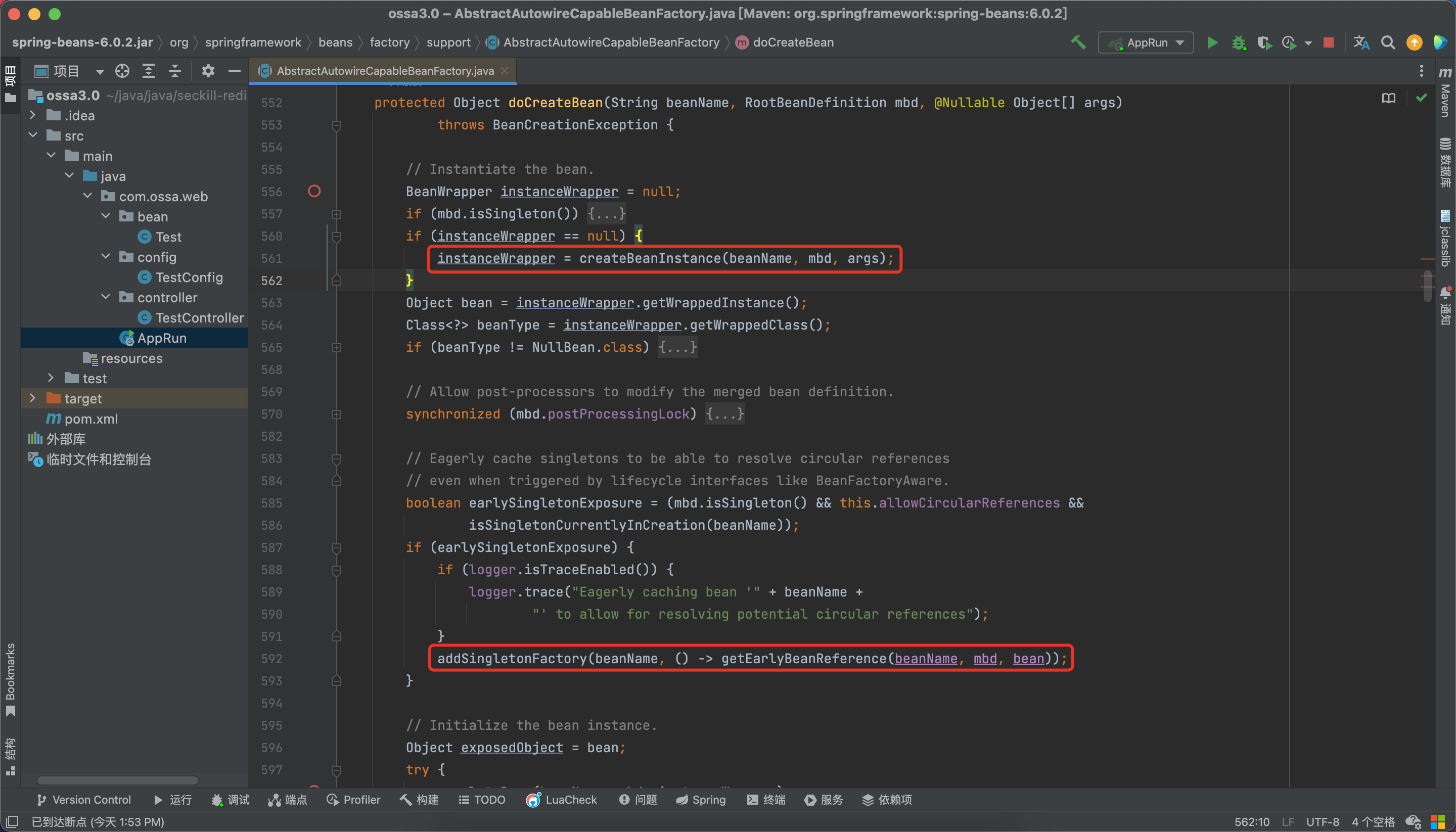This screenshot has height=832, width=1456.
Task: Expand the target folder
Action: (x=32, y=398)
